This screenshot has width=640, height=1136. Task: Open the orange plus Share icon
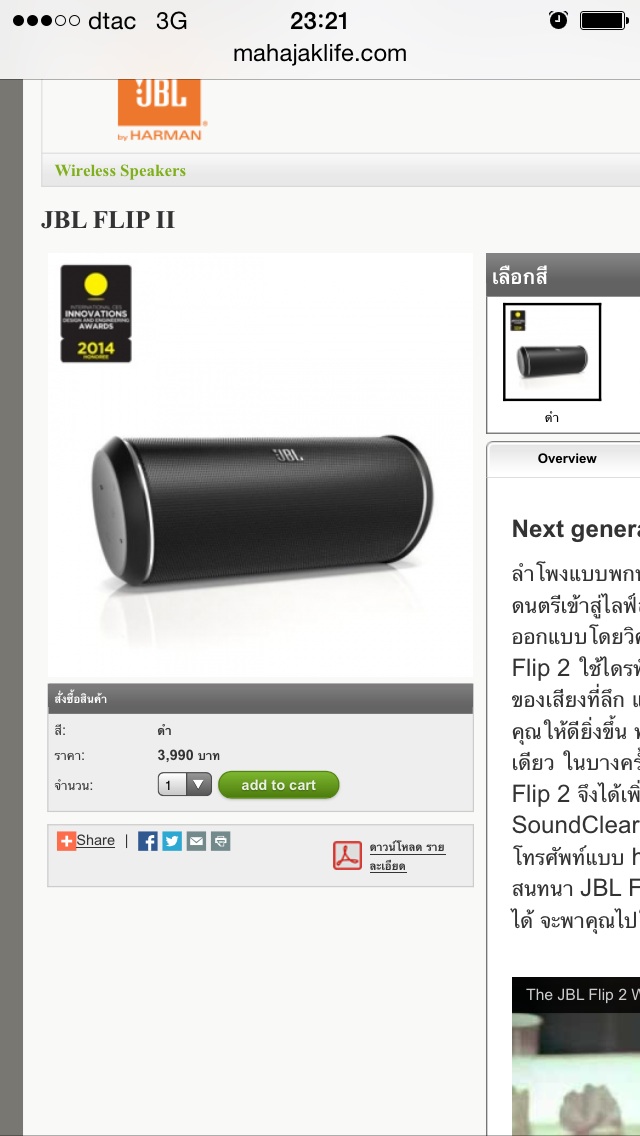66,841
